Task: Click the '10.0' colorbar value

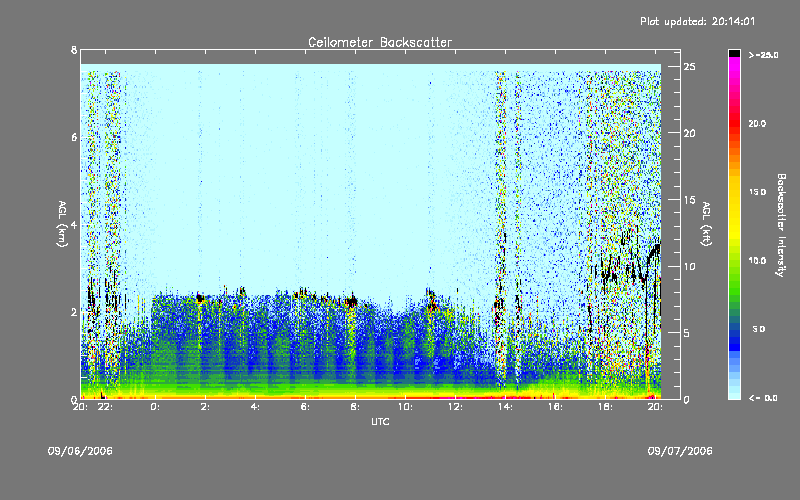Action: pos(757,261)
